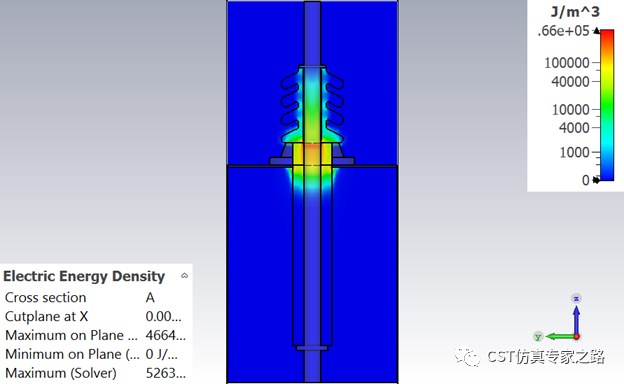Image resolution: width=624 pixels, height=384 pixels.
Task: Click the WeChat logo in the watermark
Action: (468, 356)
